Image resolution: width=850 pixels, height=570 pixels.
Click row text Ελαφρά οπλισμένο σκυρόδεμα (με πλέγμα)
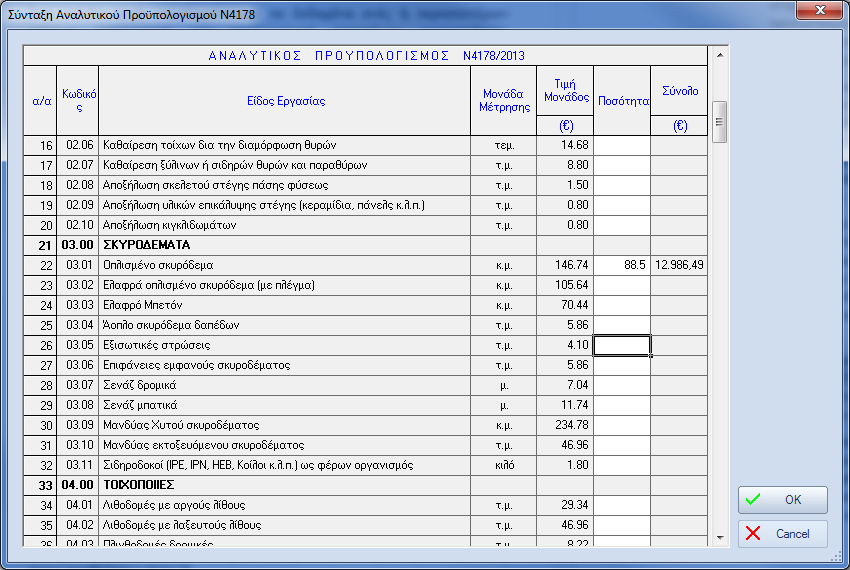click(209, 285)
